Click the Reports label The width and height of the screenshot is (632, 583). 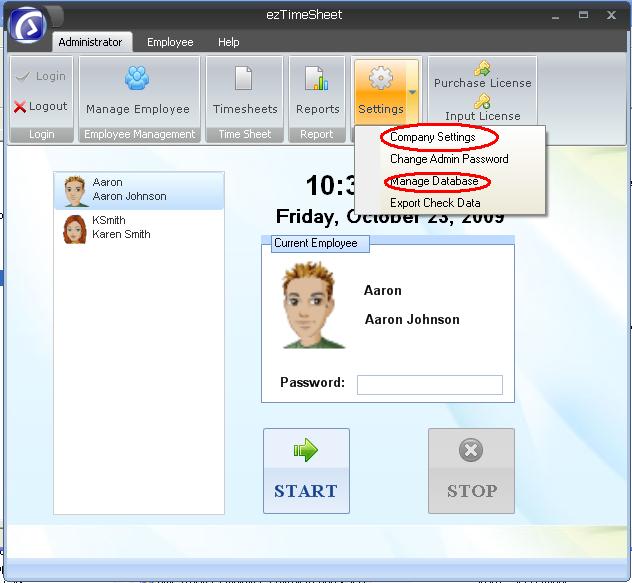(318, 109)
